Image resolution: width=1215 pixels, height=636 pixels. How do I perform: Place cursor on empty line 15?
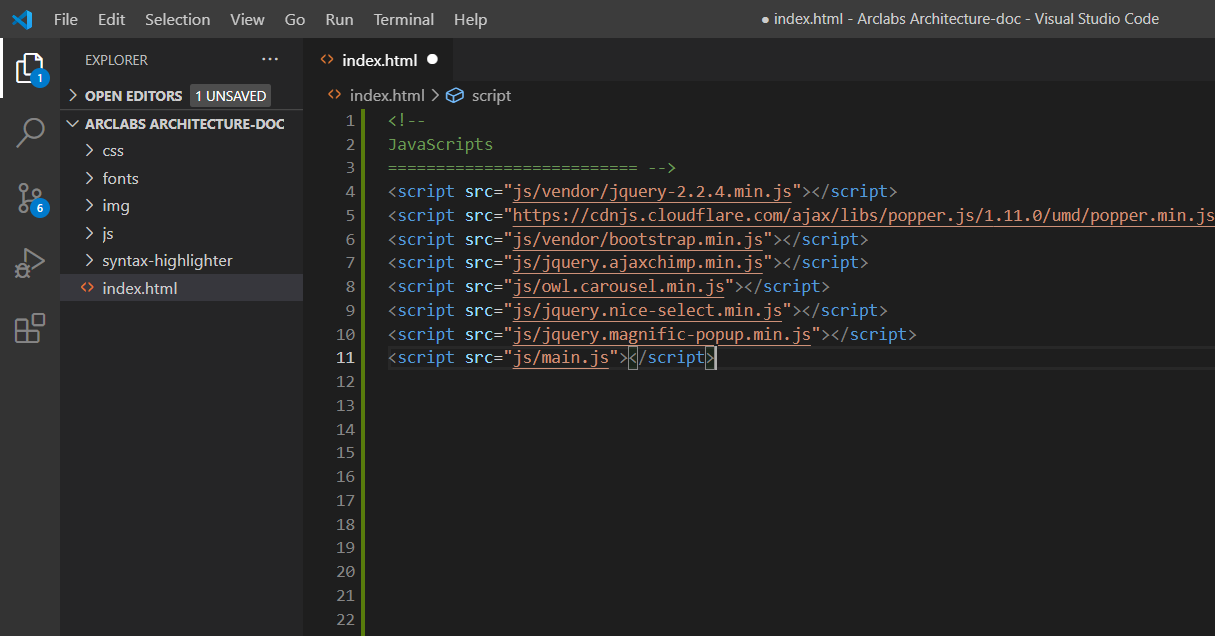[x=800, y=453]
